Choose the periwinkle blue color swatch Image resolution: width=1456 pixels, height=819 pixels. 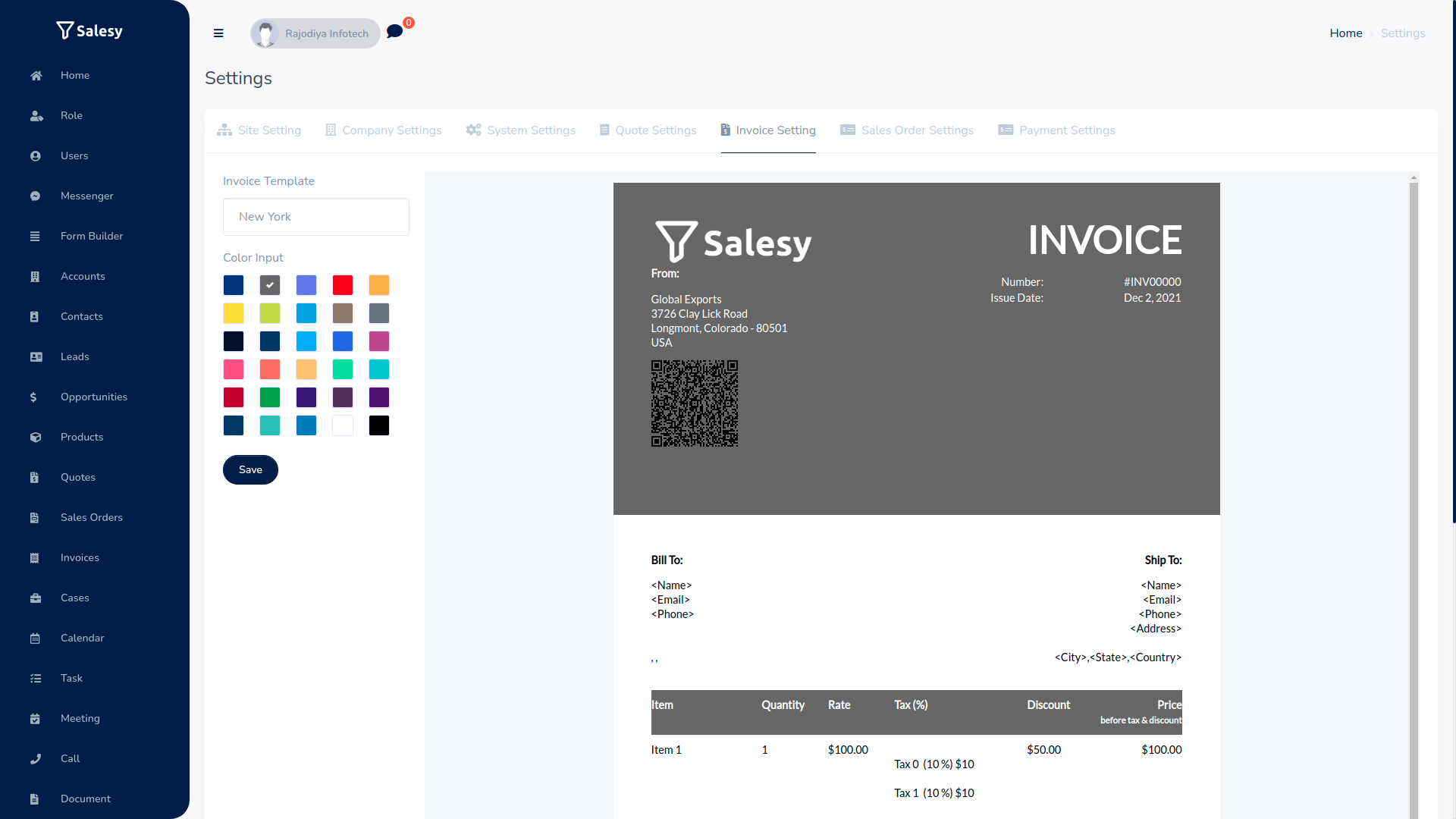pos(306,285)
